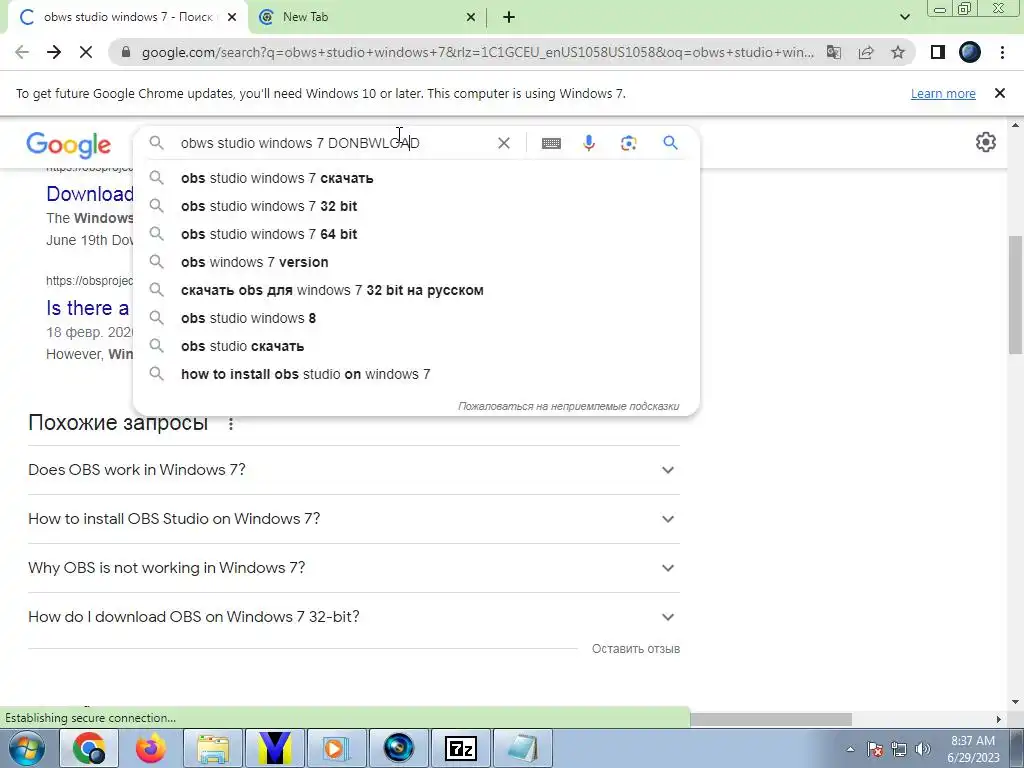The width and height of the screenshot is (1024, 768).
Task: Click the volume speaker tray icon
Action: click(x=922, y=749)
